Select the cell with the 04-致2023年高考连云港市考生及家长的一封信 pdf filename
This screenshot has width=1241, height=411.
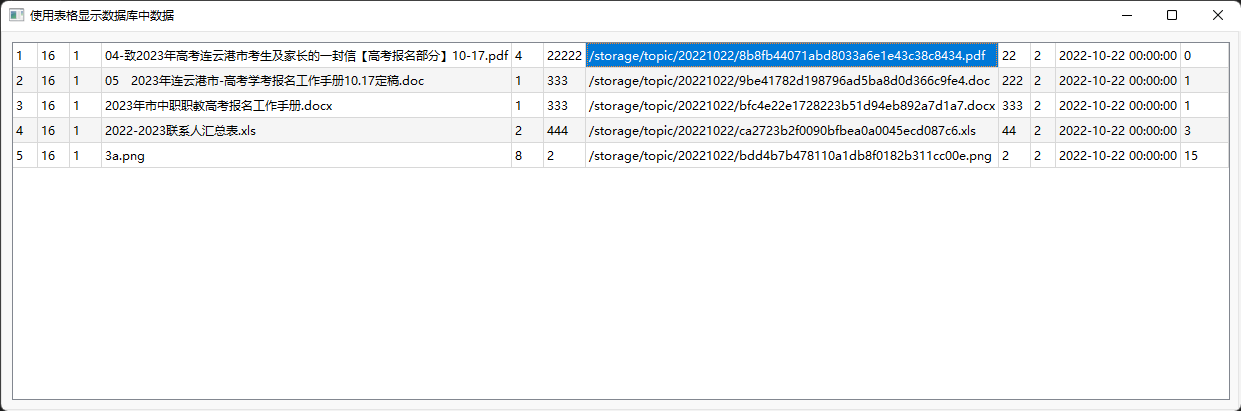[x=306, y=56]
